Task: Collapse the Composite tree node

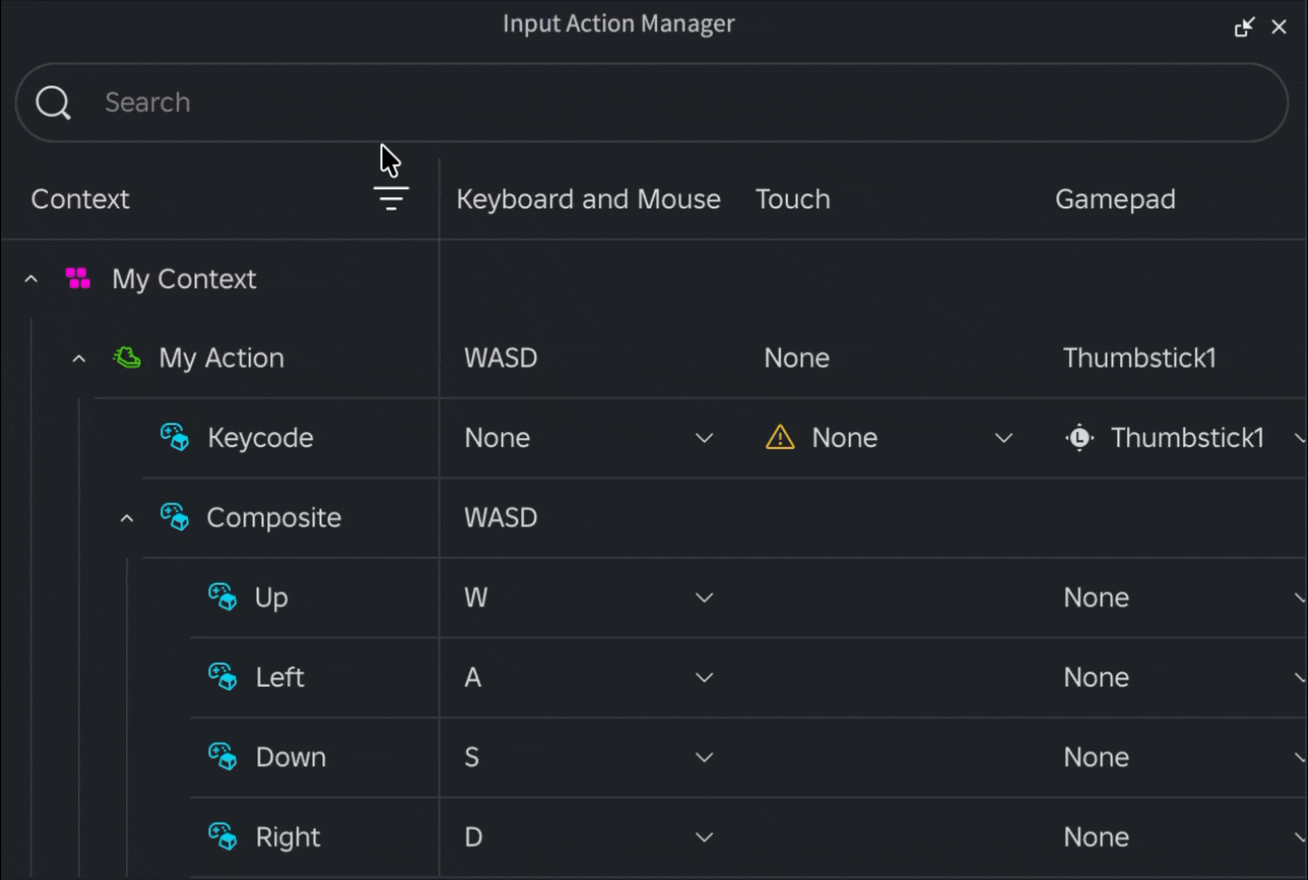Action: [127, 518]
